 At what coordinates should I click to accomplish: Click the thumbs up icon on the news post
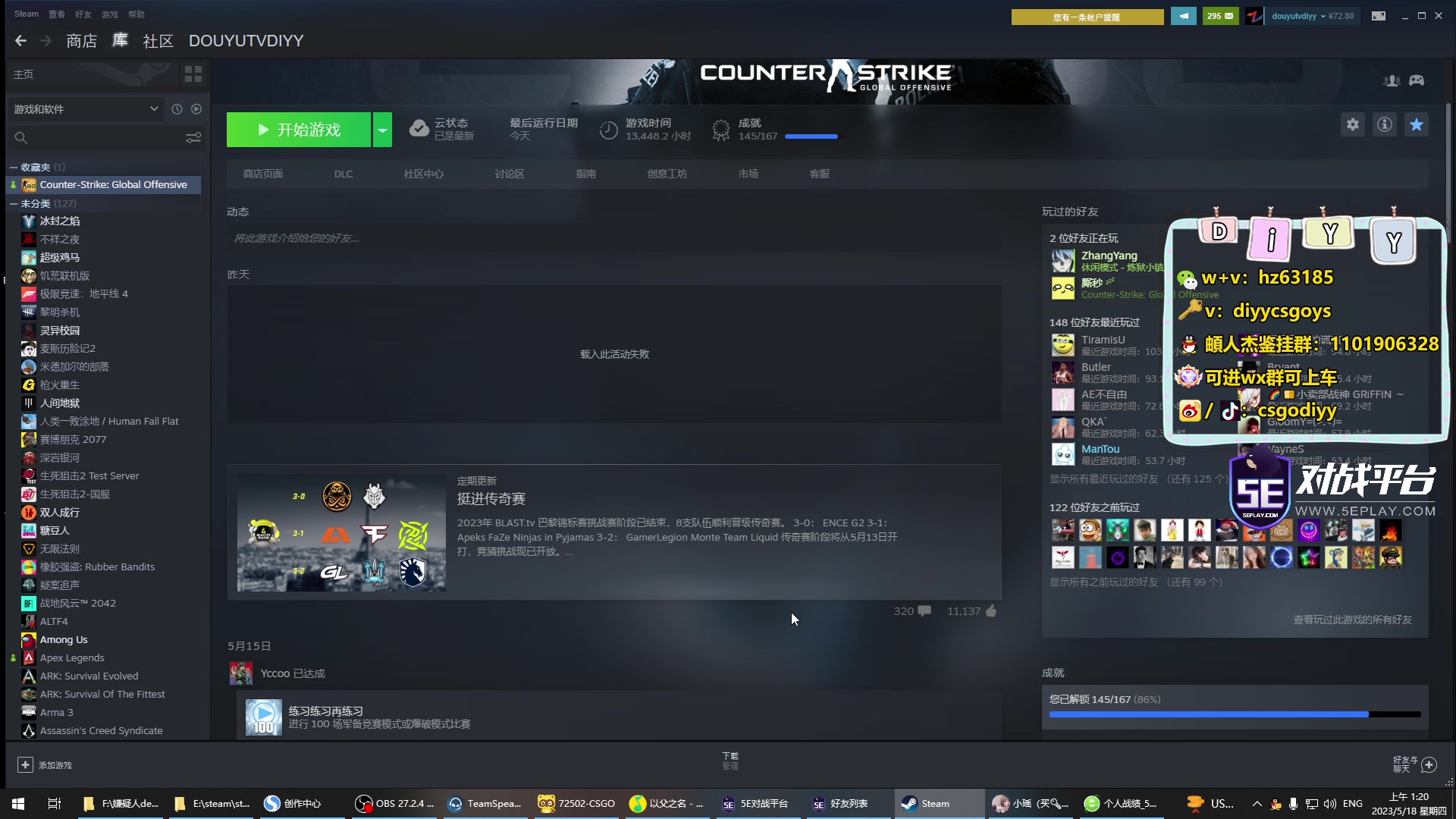[991, 611]
